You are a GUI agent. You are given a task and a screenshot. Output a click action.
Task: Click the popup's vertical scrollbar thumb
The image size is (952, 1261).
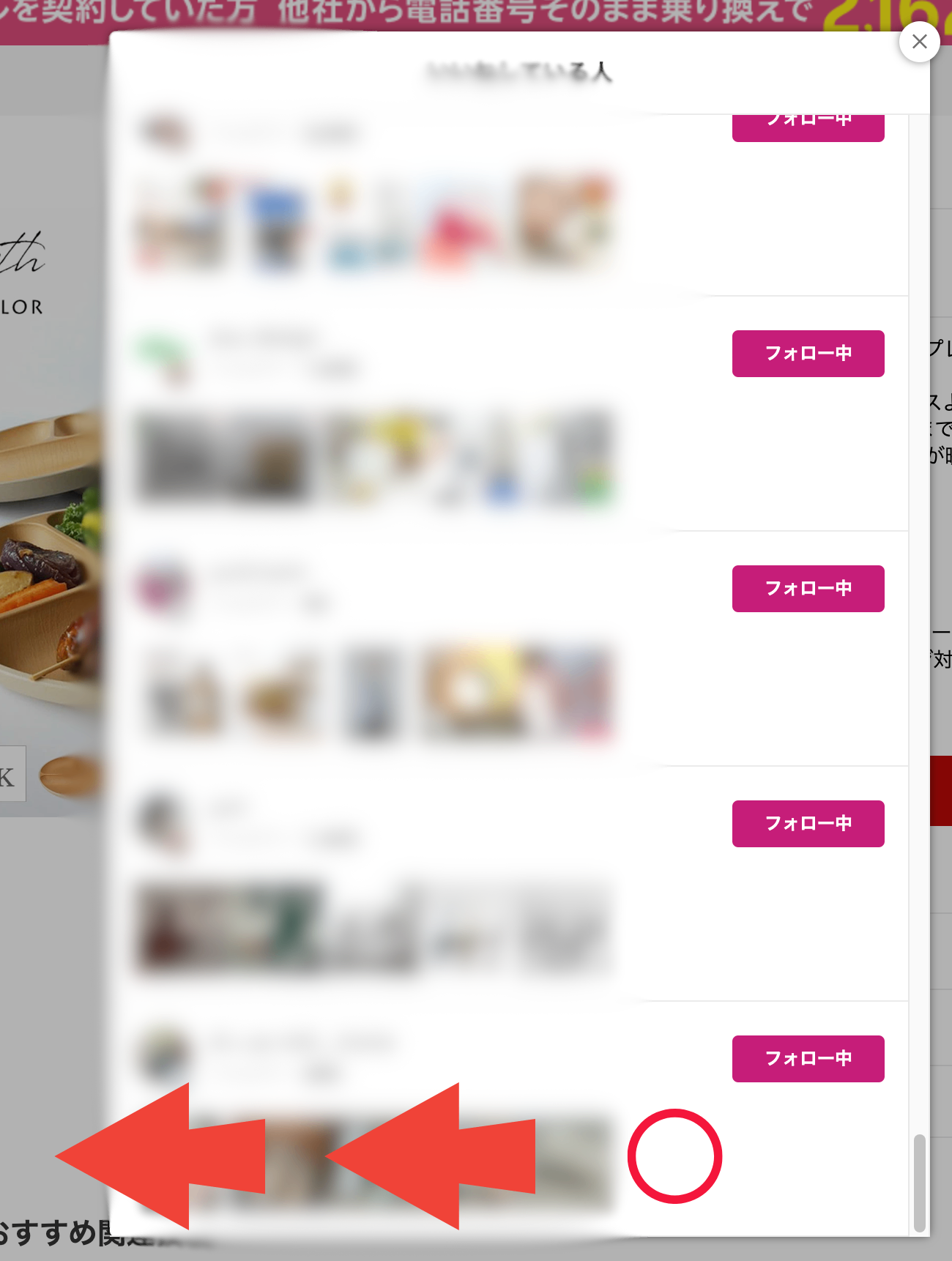coord(920,1183)
